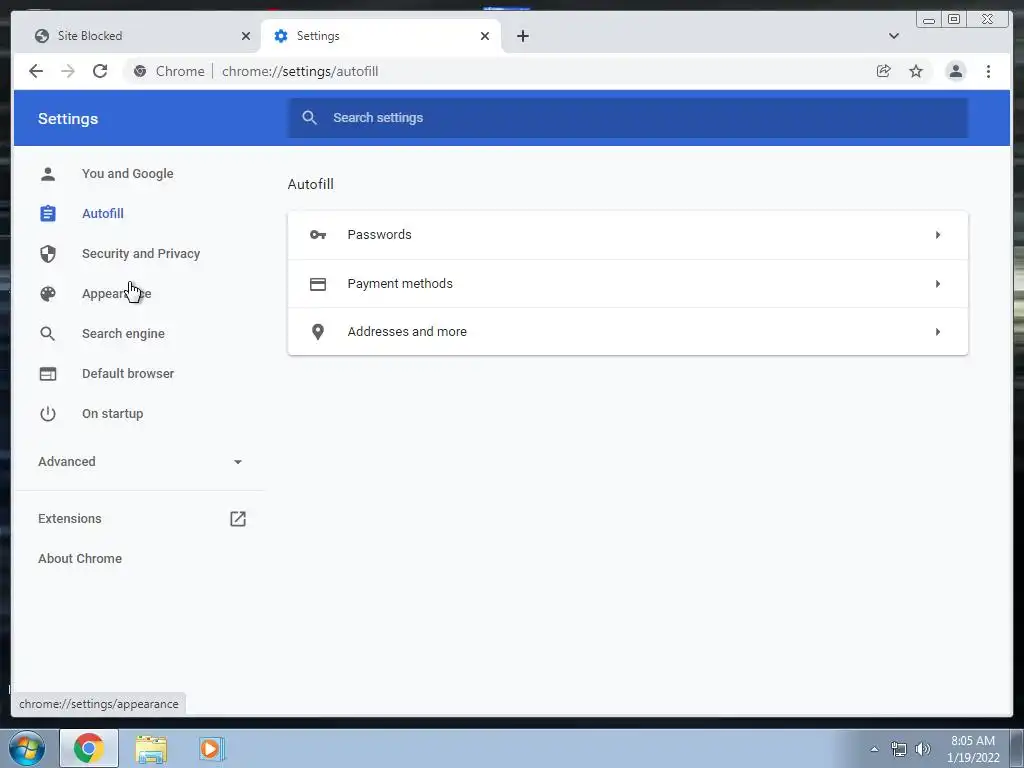Screen dimensions: 1024x768
Task: Click the forward navigation arrow
Action: click(68, 71)
